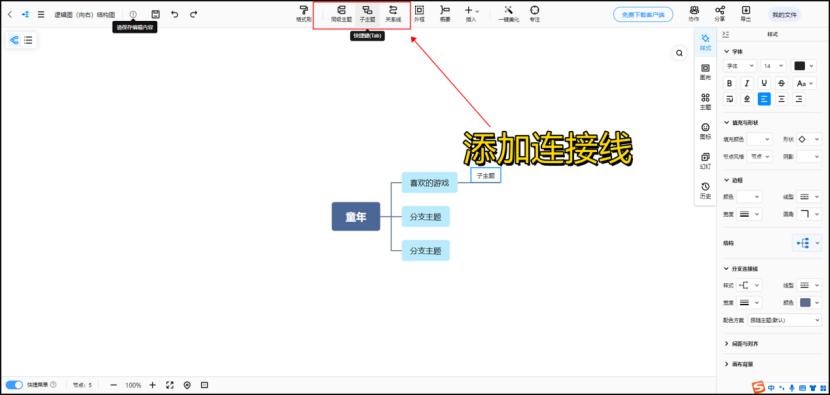Open the structure (结构) layout dropdown

coord(807,243)
